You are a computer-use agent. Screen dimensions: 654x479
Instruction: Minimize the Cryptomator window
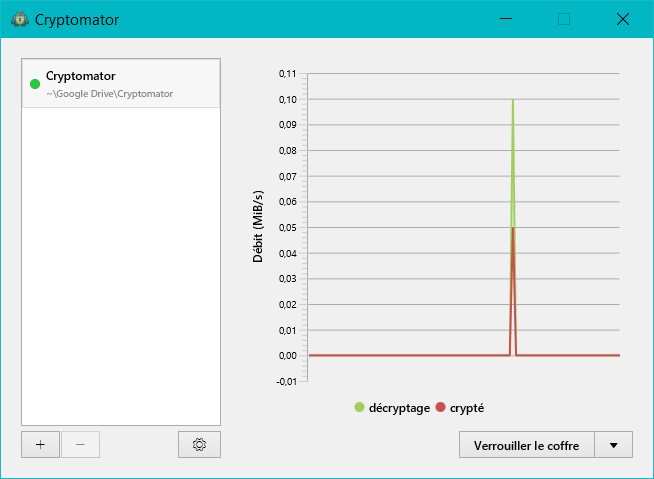[x=506, y=19]
